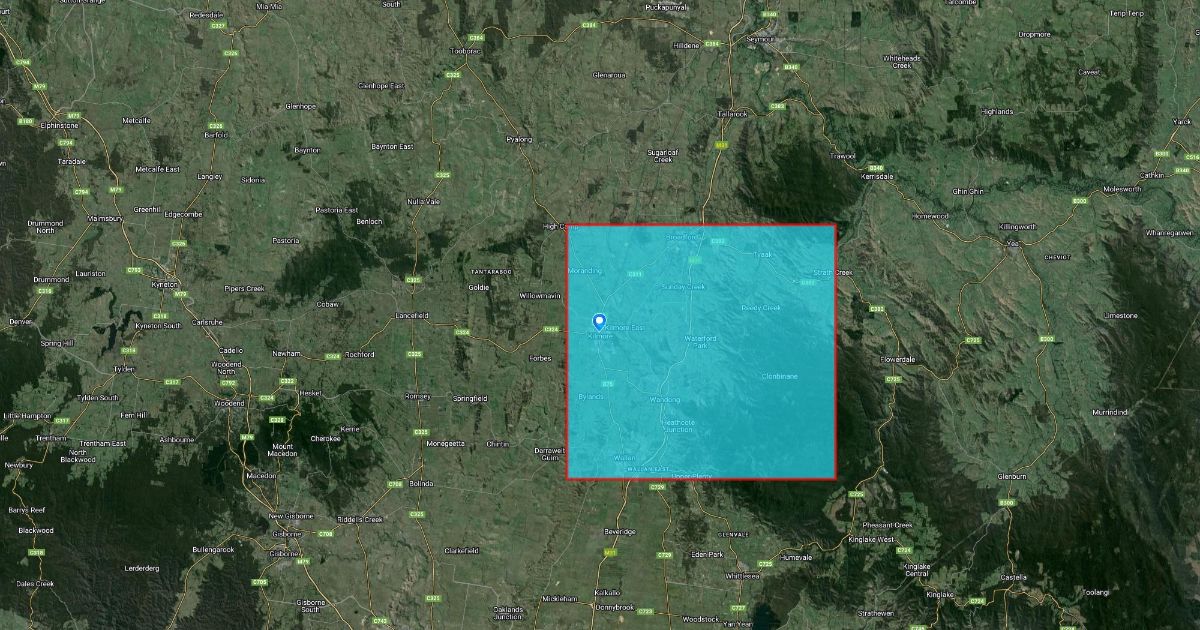Image resolution: width=1200 pixels, height=630 pixels.
Task: Click the Pheasant Creek place label
Action: tap(890, 524)
